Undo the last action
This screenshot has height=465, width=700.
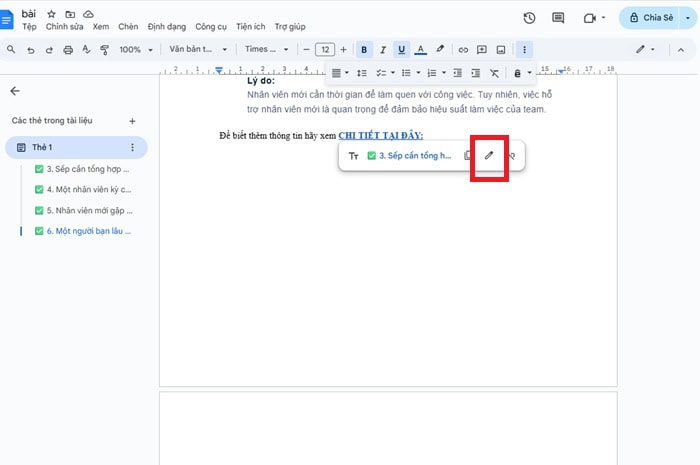30,50
